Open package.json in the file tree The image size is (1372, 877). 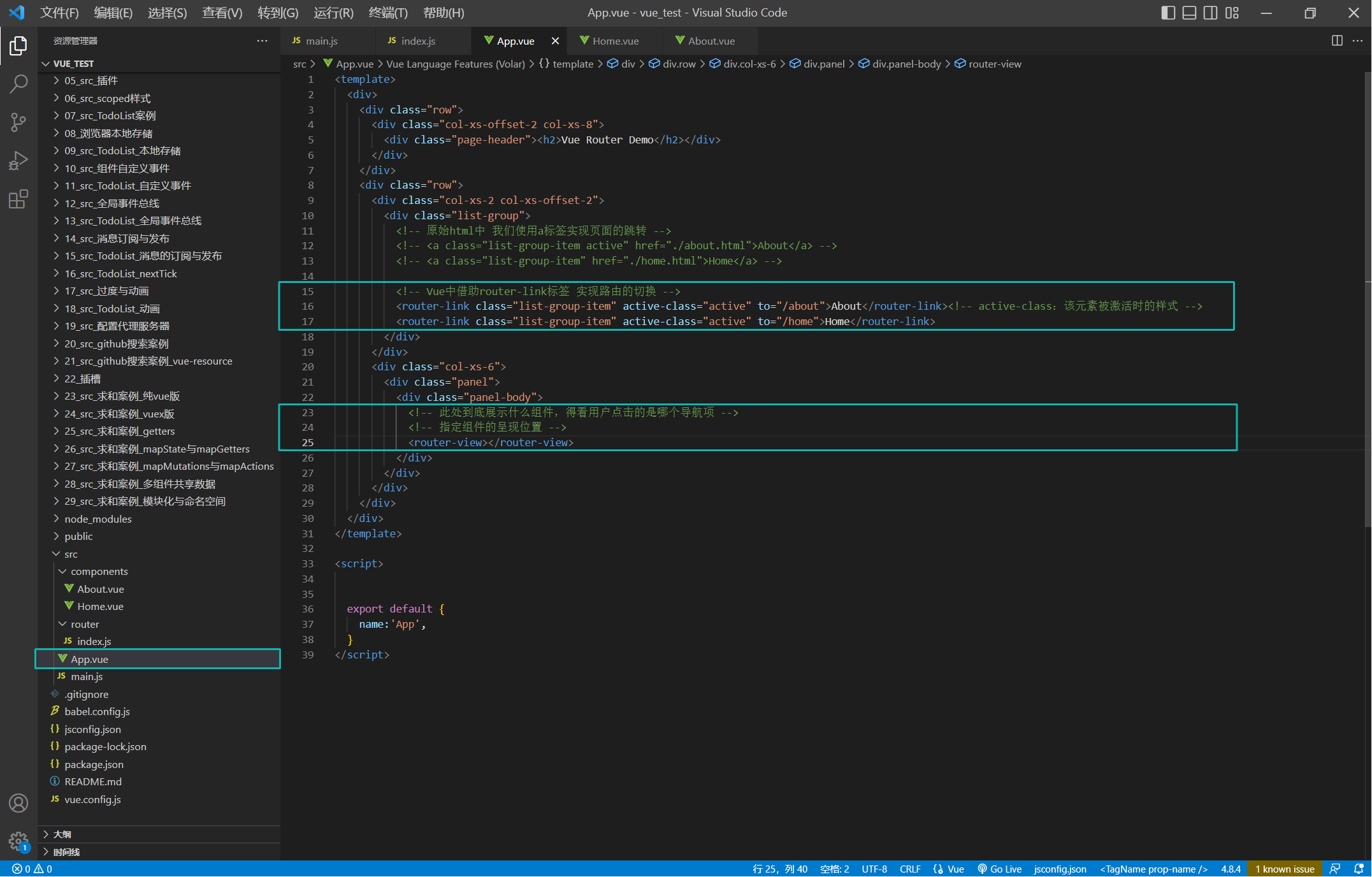tap(159, 764)
